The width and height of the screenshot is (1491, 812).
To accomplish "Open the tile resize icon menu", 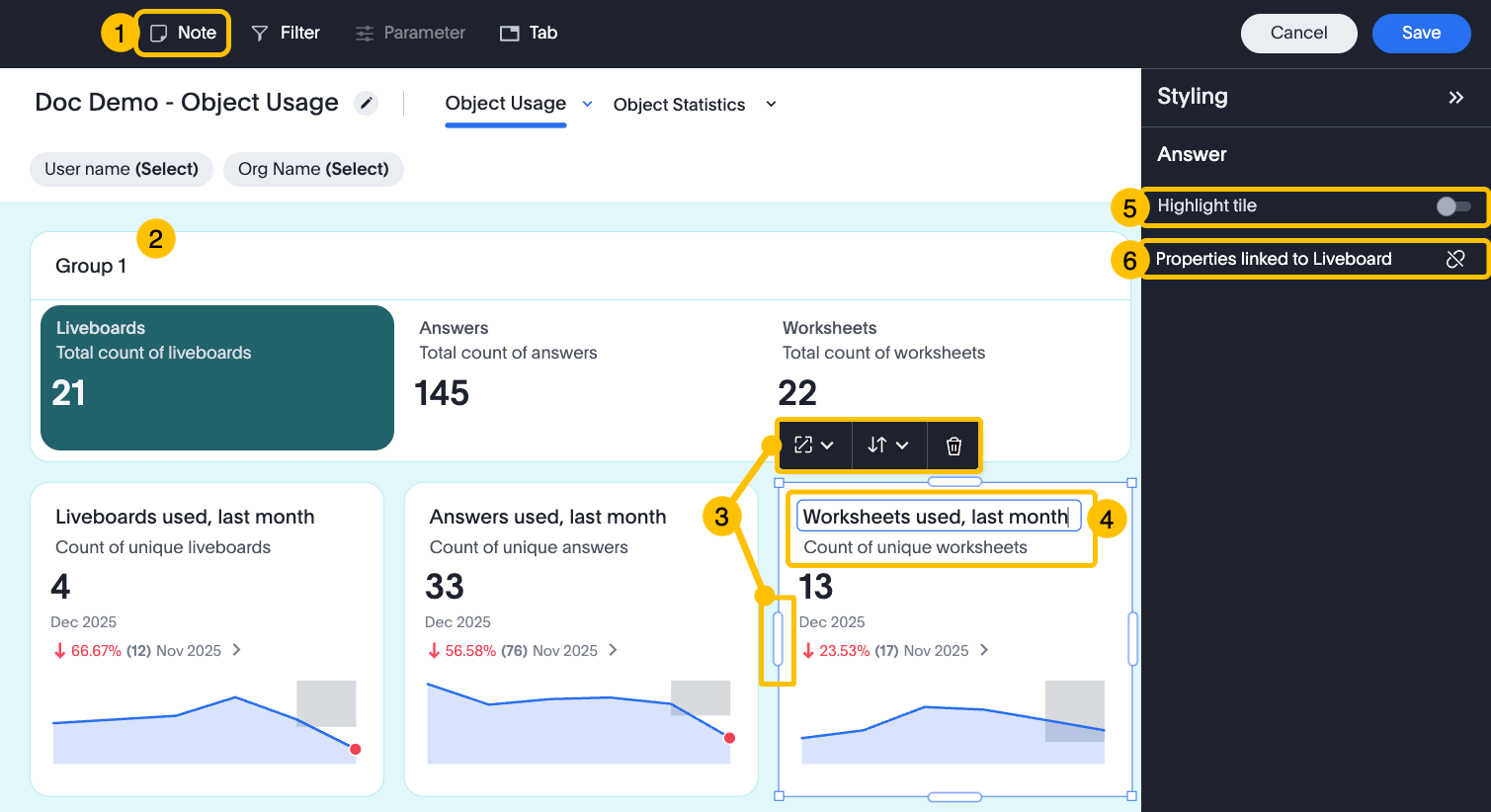I will 813,446.
